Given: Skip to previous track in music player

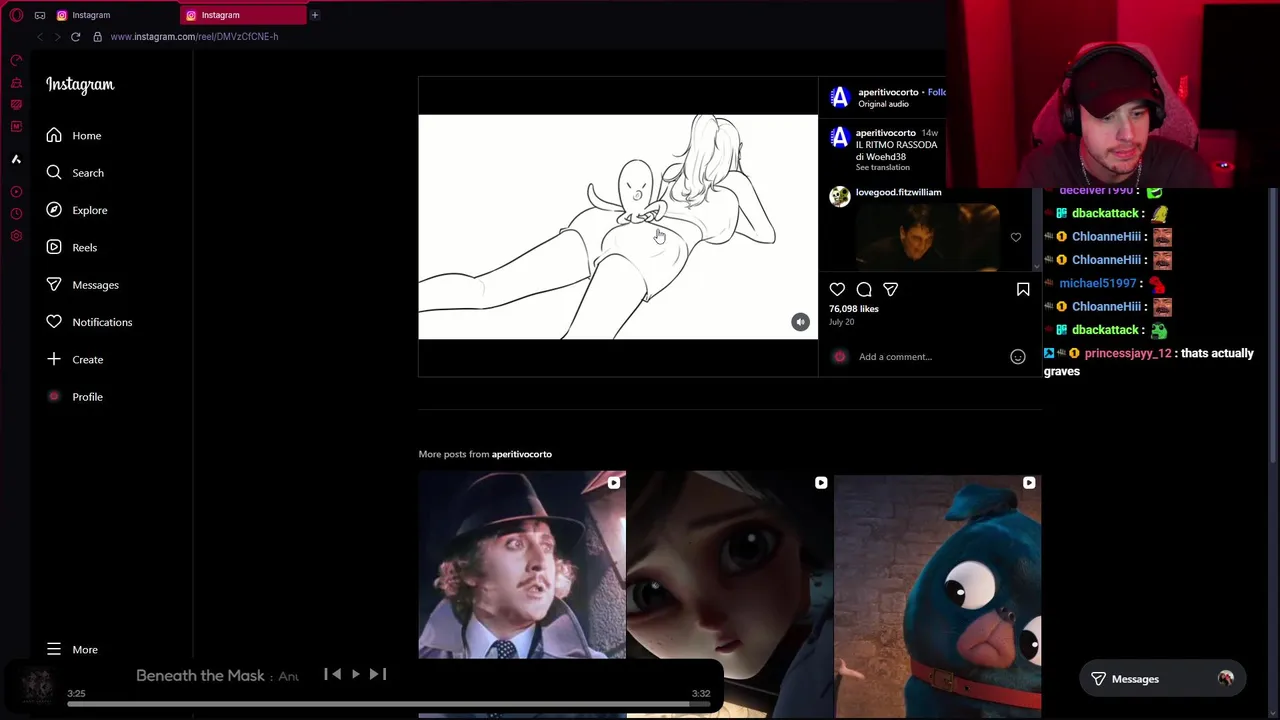Looking at the screenshot, I should click(332, 675).
